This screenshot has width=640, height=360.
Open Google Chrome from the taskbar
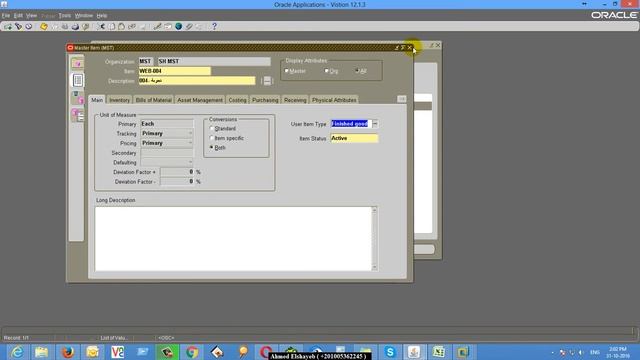(192, 352)
